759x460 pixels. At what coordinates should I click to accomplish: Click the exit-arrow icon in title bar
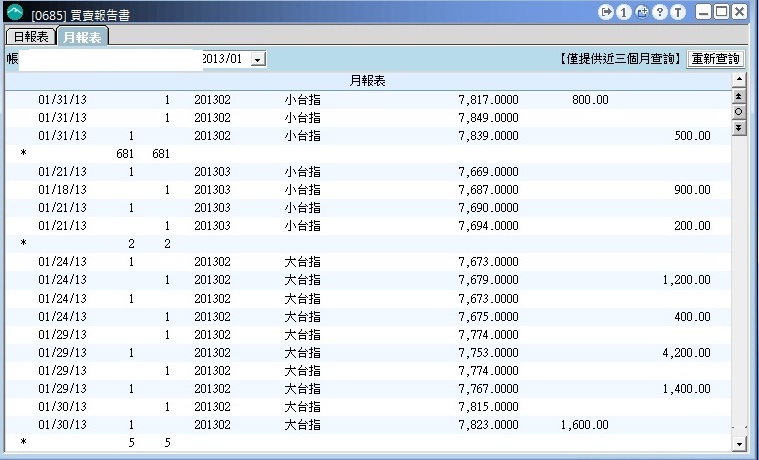(x=606, y=12)
